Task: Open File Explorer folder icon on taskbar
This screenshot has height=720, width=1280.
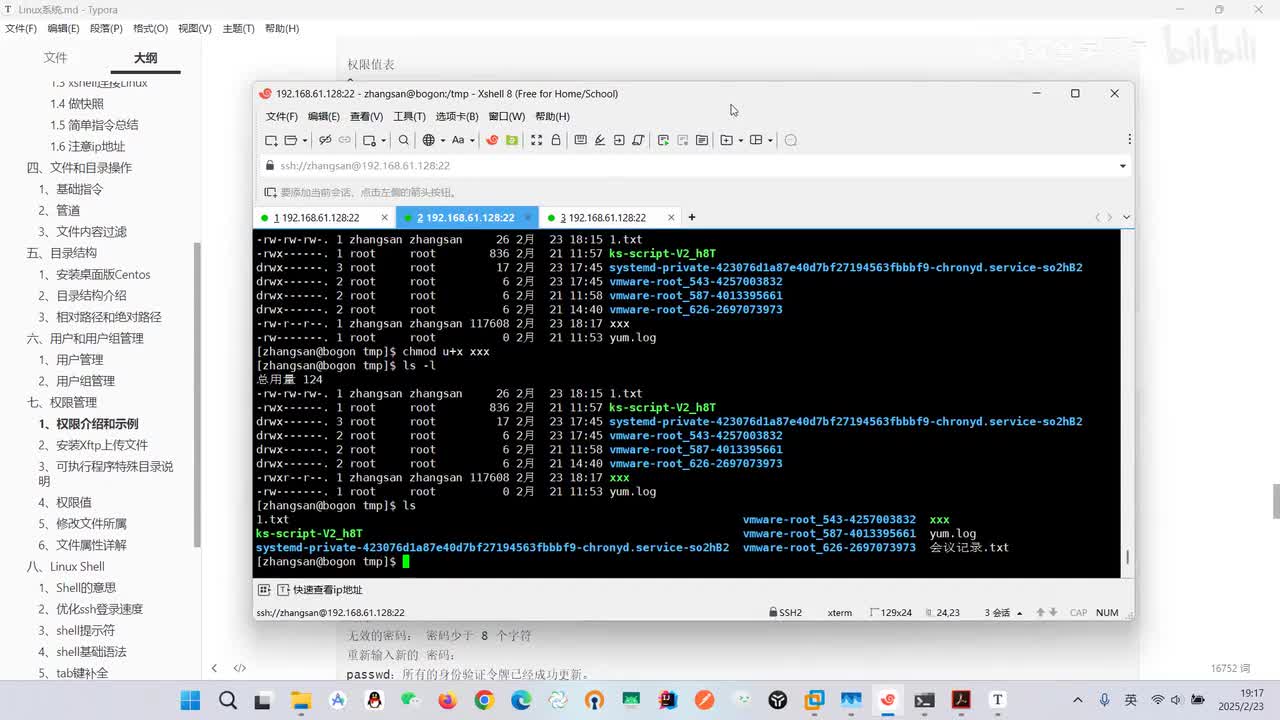Action: 301,700
